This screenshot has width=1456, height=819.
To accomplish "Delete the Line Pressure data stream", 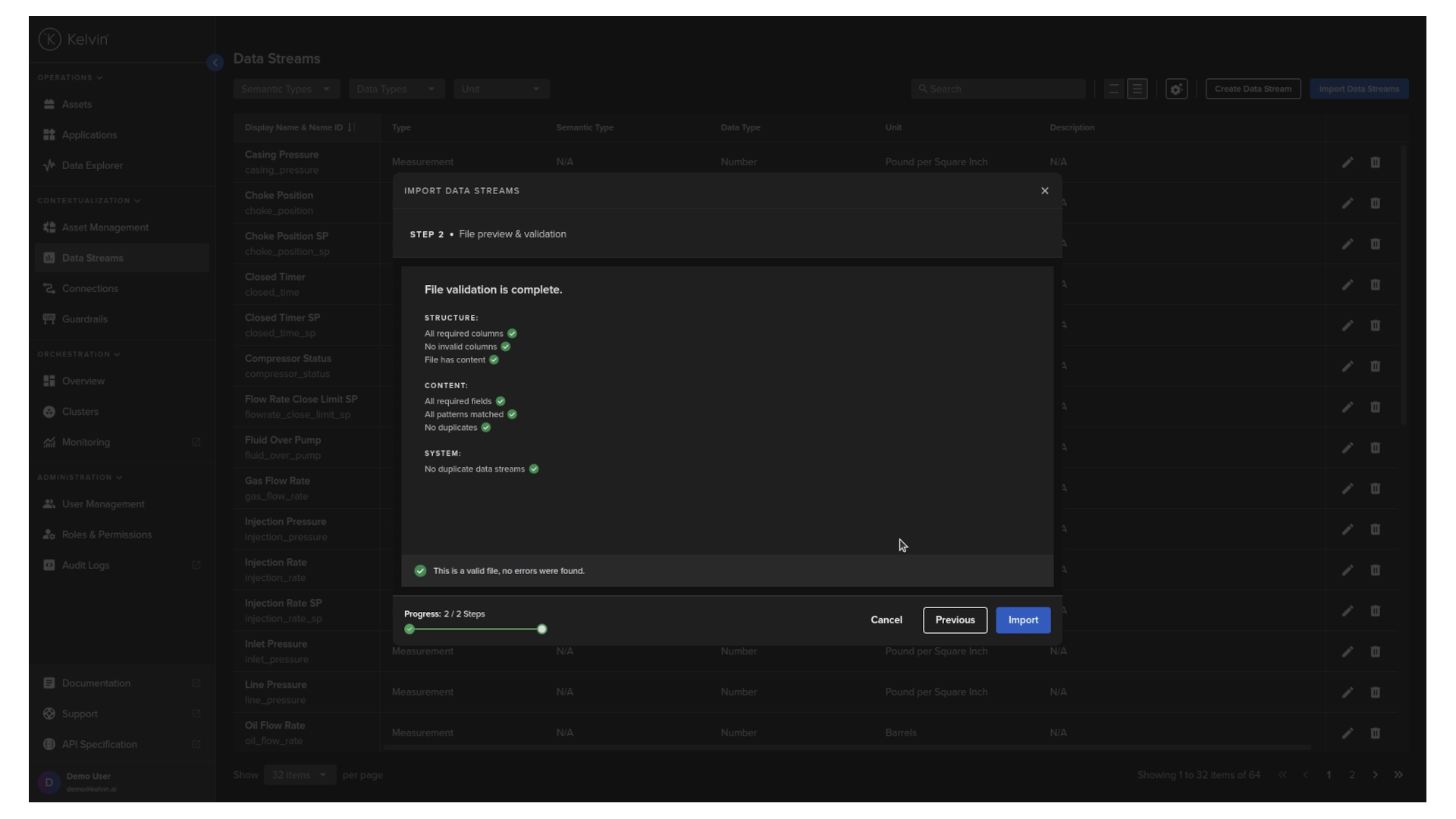I will 1375,692.
